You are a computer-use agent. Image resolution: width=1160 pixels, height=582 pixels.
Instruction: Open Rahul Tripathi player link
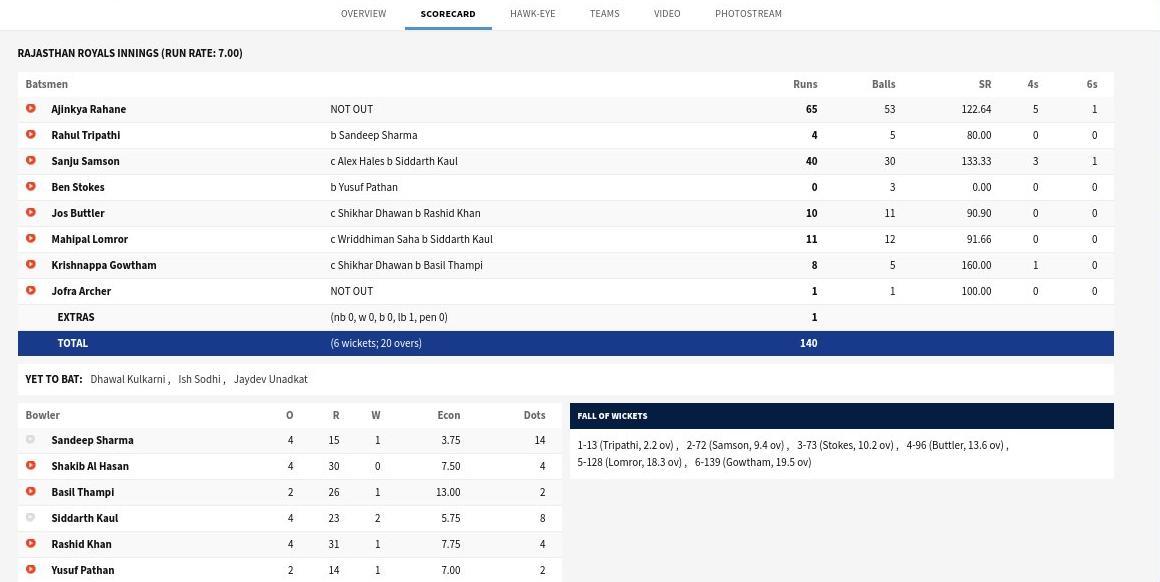coord(86,135)
